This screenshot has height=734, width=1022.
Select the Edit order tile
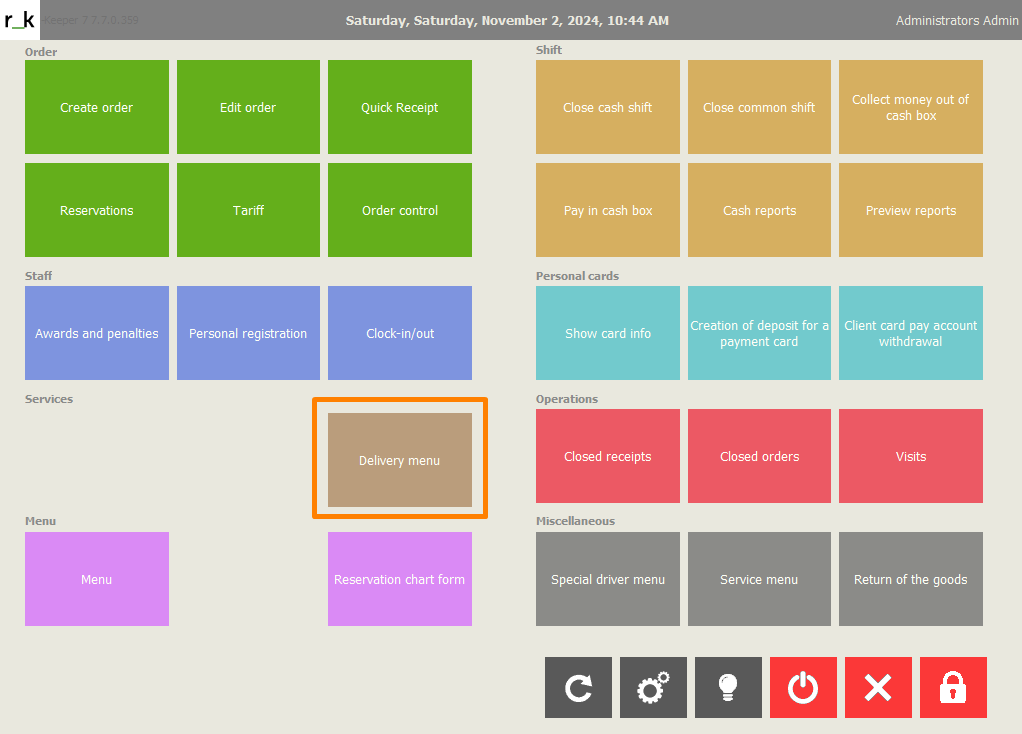coord(248,107)
